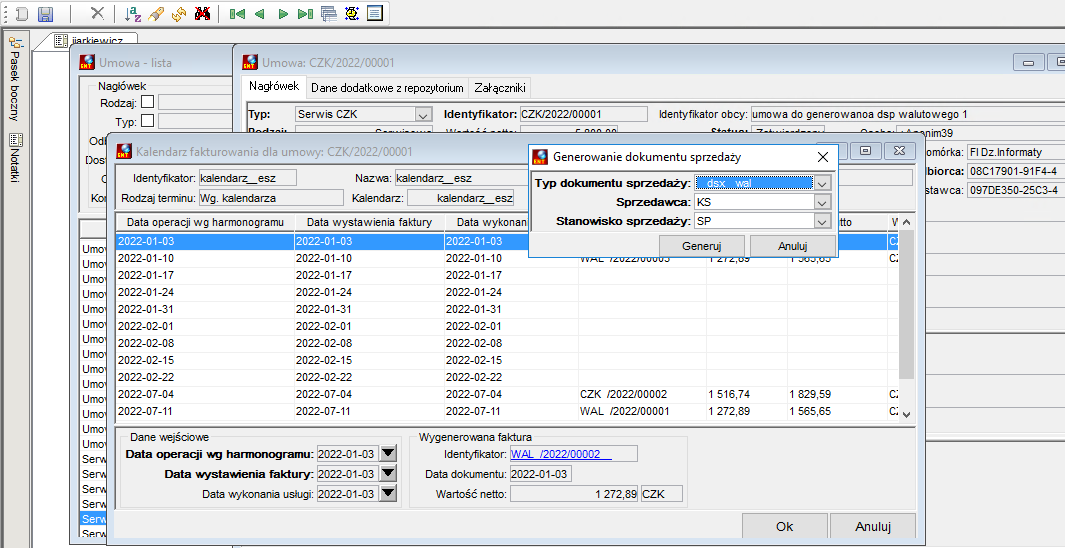
Task: Click the clock scheduler toolbar icon
Action: tap(352, 14)
